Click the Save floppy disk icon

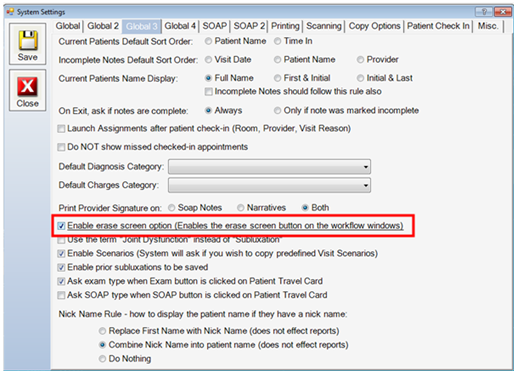[x=28, y=40]
